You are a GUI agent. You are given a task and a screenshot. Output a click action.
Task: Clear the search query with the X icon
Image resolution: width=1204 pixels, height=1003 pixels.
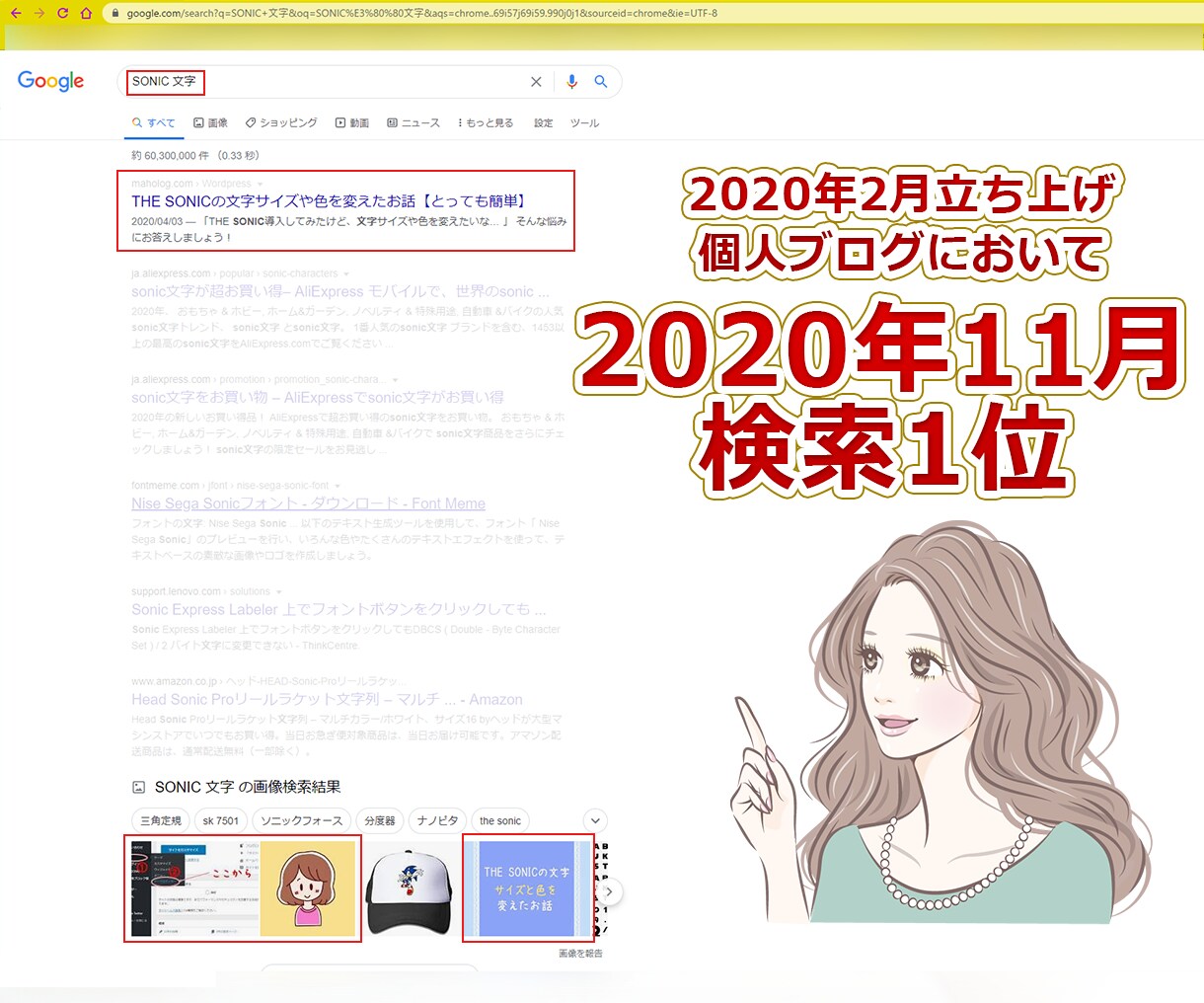point(536,82)
